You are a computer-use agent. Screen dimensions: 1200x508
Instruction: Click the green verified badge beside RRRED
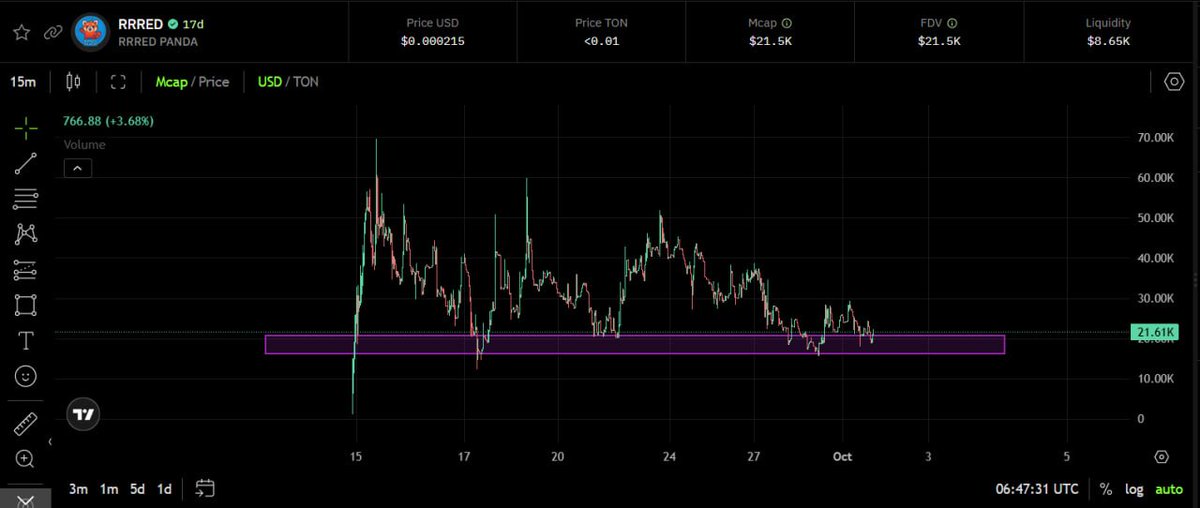[173, 23]
